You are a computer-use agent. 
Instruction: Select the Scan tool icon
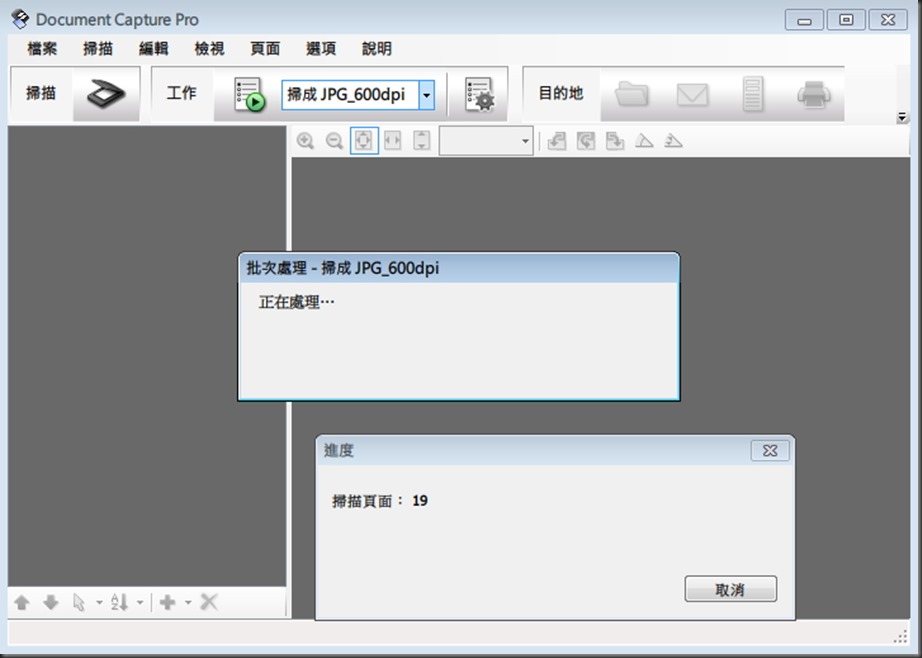[x=105, y=93]
